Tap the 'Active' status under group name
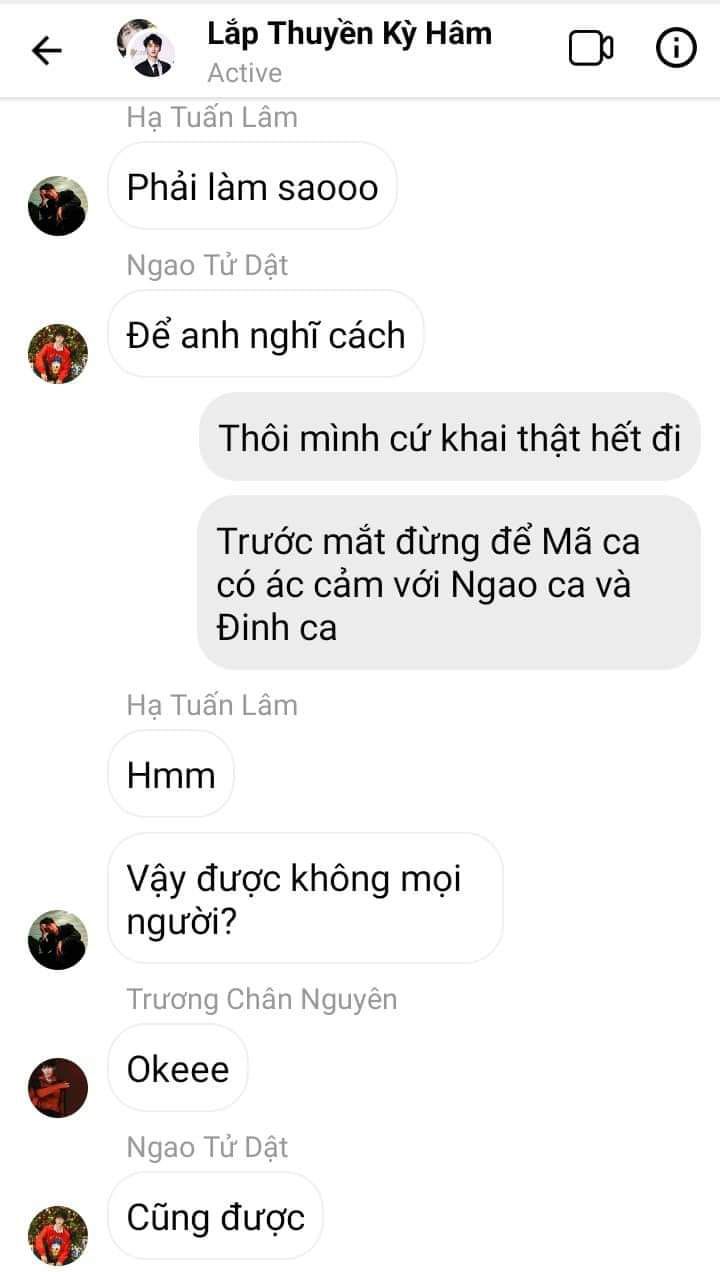Screen dimensions: 720x1272 coord(244,73)
